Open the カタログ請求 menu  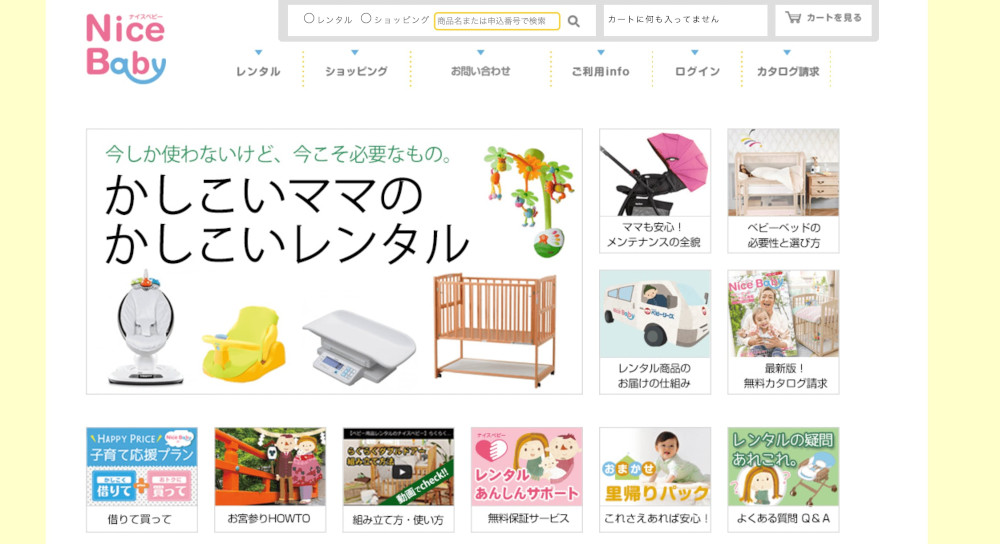point(788,71)
